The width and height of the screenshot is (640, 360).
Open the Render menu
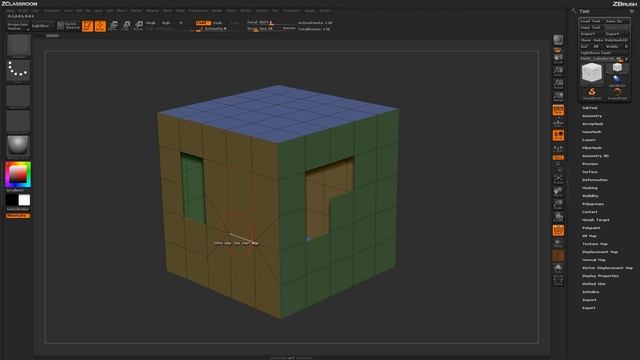tap(217, 11)
